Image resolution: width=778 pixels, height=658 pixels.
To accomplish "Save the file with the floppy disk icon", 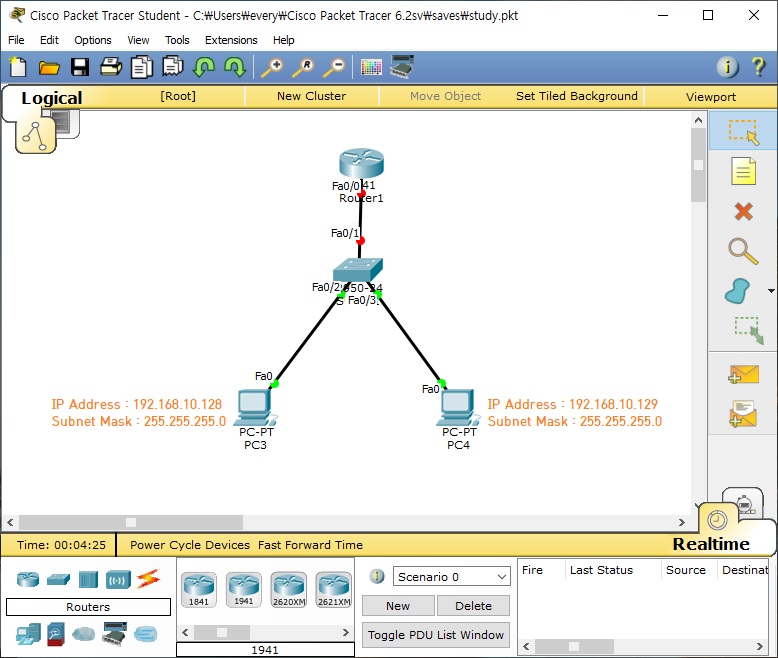I will pos(80,67).
